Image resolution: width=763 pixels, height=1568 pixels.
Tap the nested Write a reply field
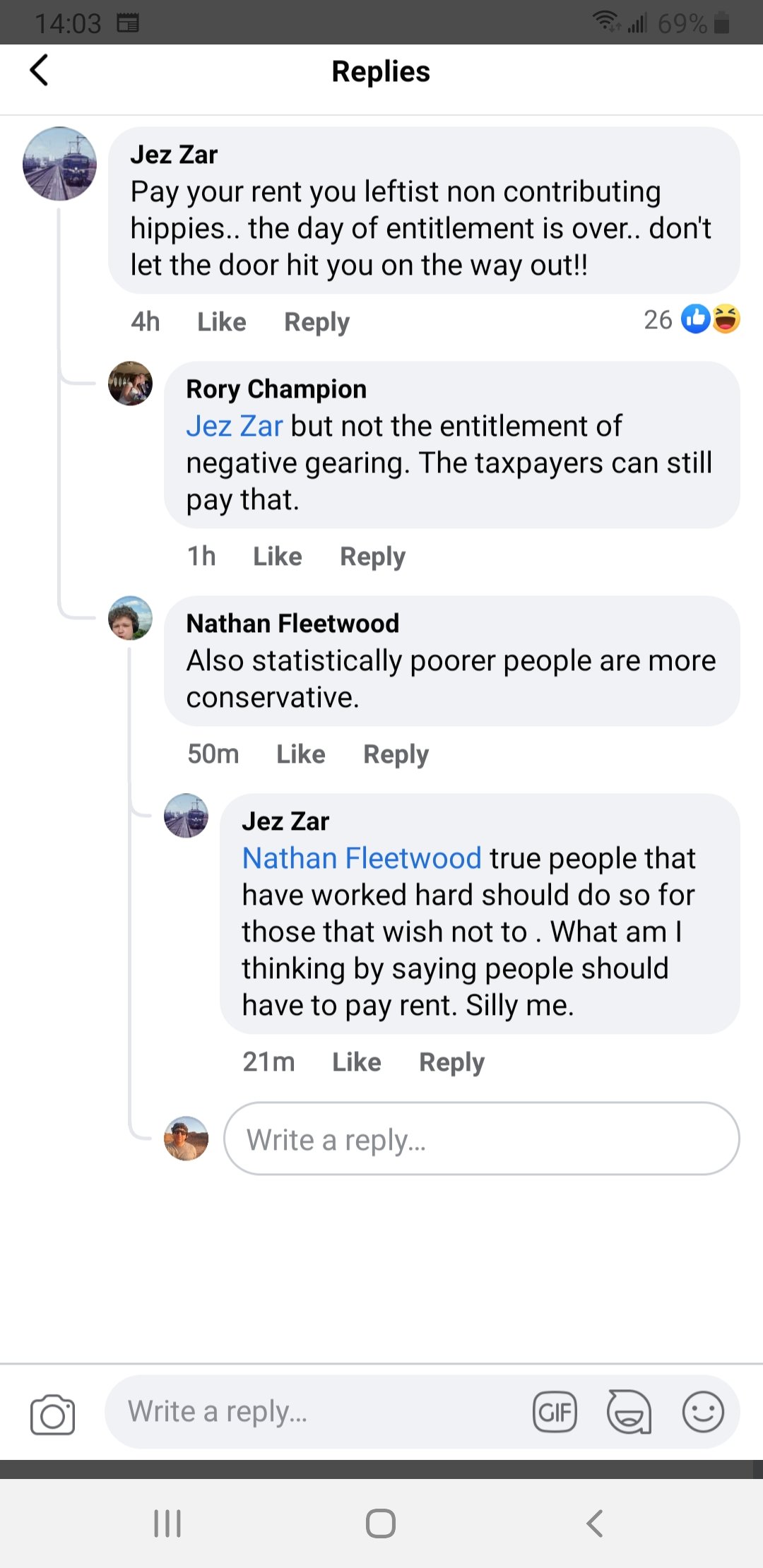click(x=480, y=1139)
